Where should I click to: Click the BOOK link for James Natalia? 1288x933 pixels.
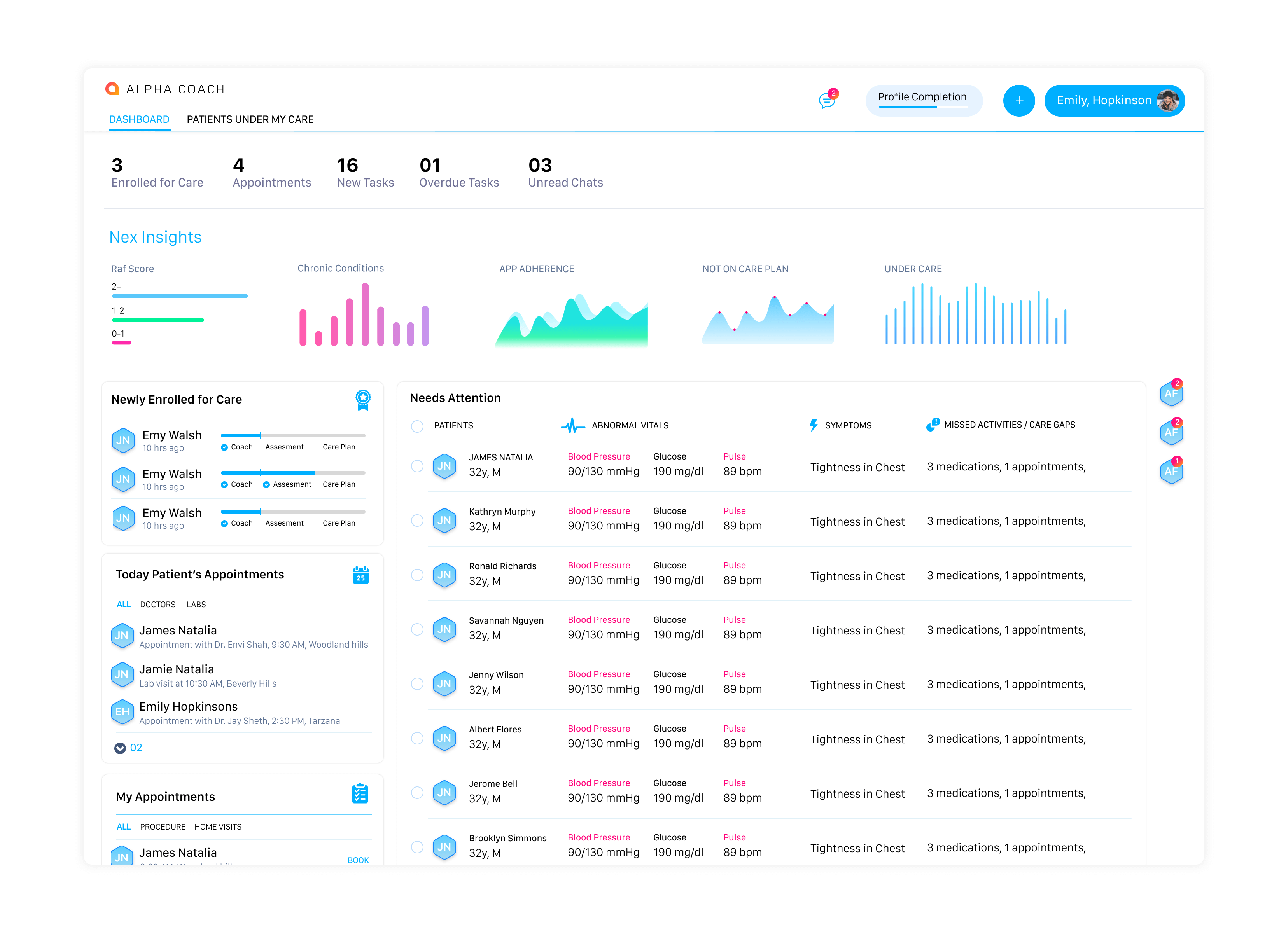(358, 860)
